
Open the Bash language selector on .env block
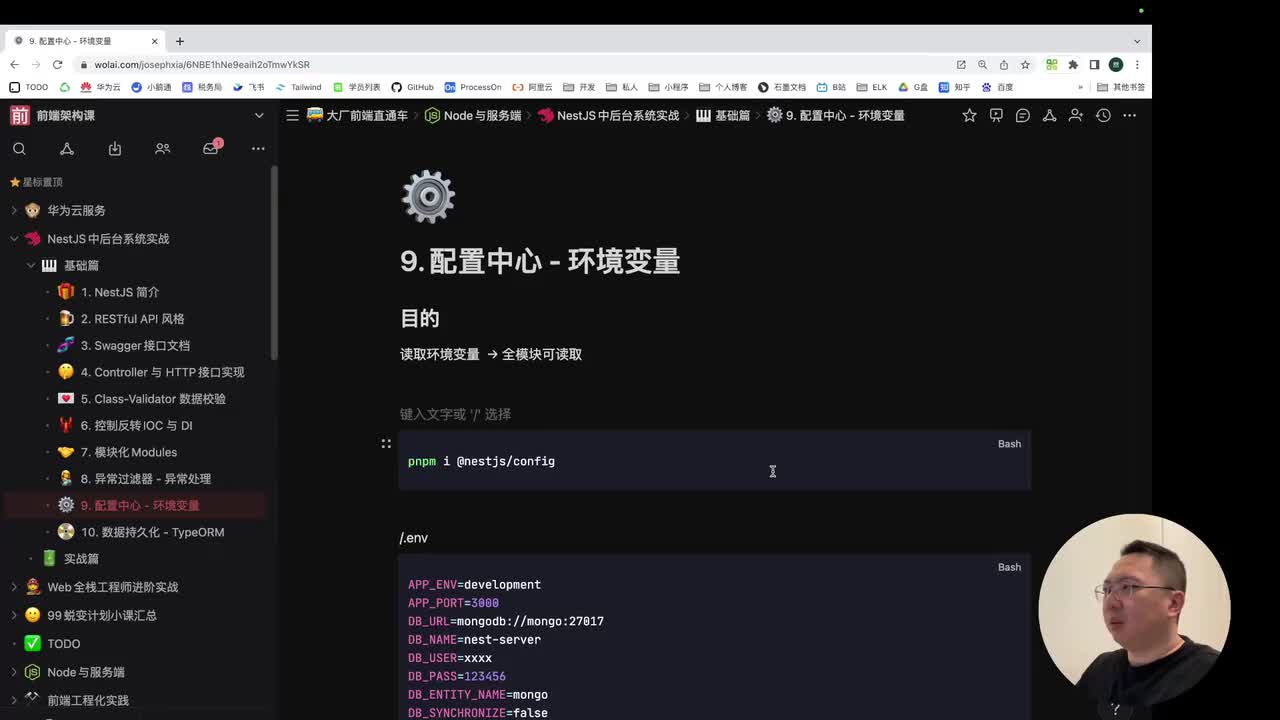tap(1009, 567)
